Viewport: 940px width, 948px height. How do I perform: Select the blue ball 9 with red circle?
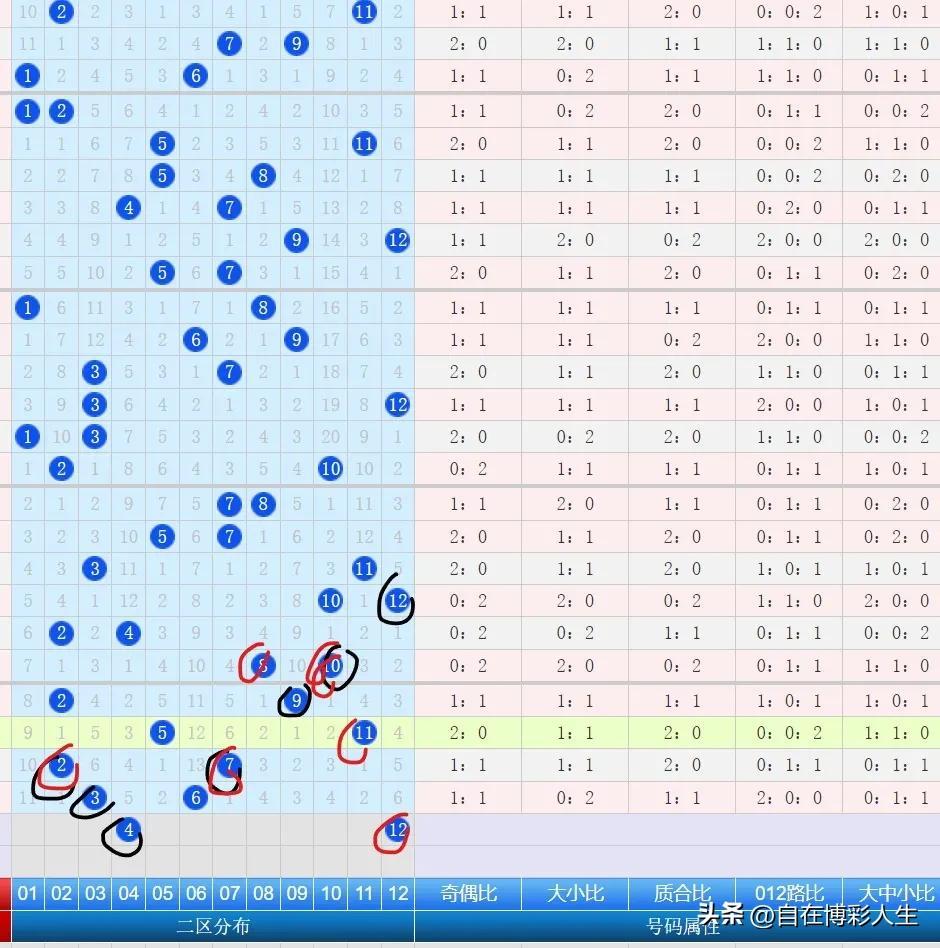pos(296,701)
